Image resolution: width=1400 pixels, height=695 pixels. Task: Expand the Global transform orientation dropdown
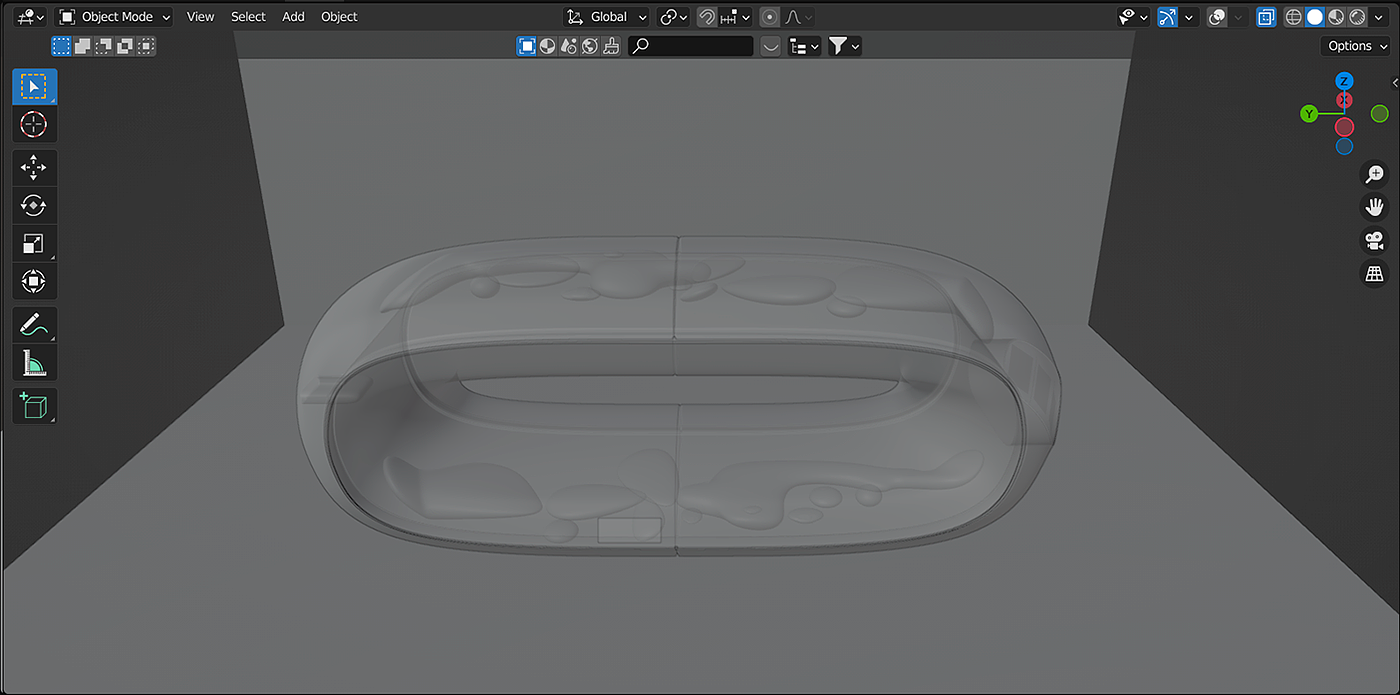607,17
